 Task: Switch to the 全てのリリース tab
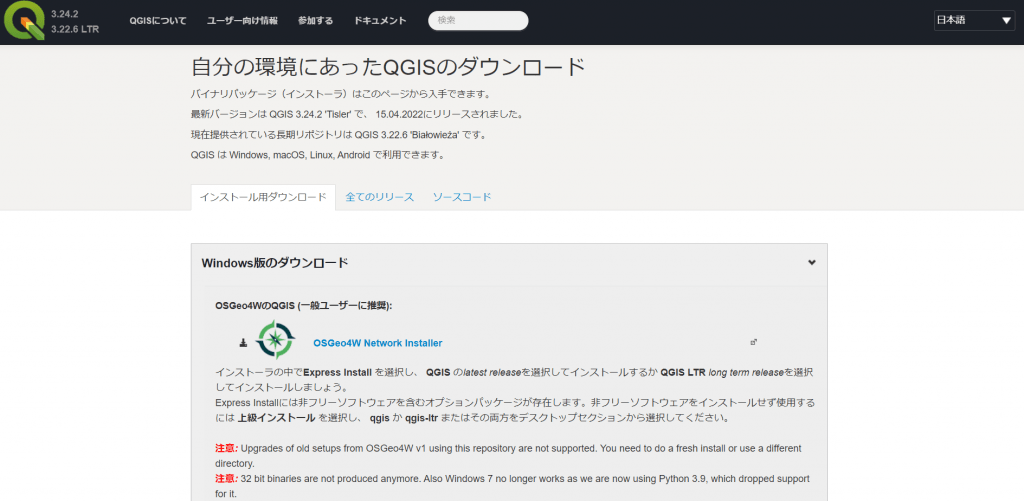379,197
